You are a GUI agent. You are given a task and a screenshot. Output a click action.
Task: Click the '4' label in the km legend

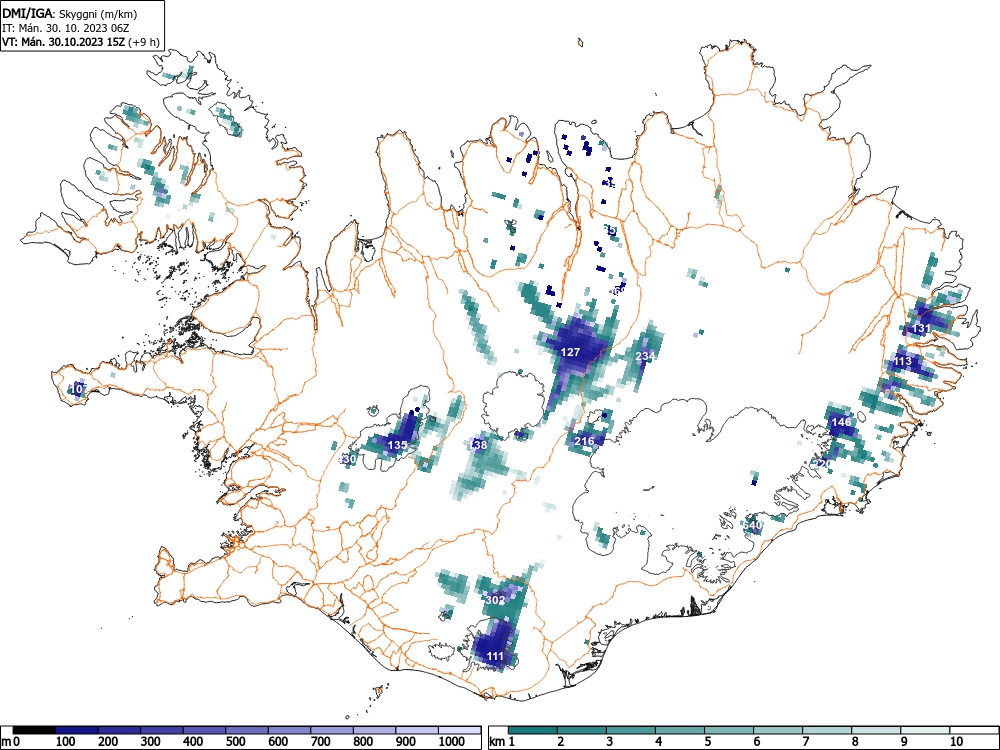point(658,742)
